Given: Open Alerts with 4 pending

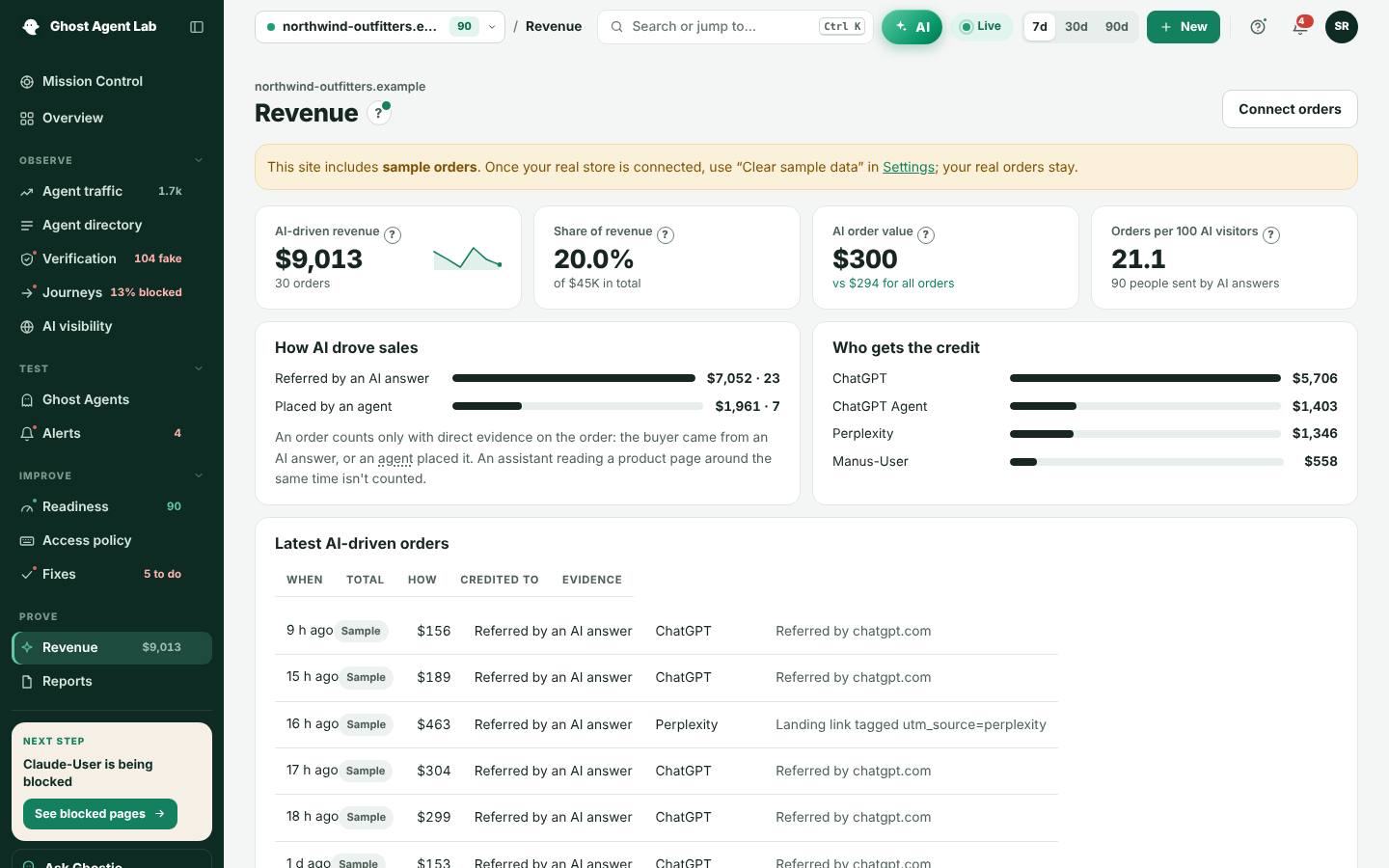Looking at the screenshot, I should coord(112,433).
